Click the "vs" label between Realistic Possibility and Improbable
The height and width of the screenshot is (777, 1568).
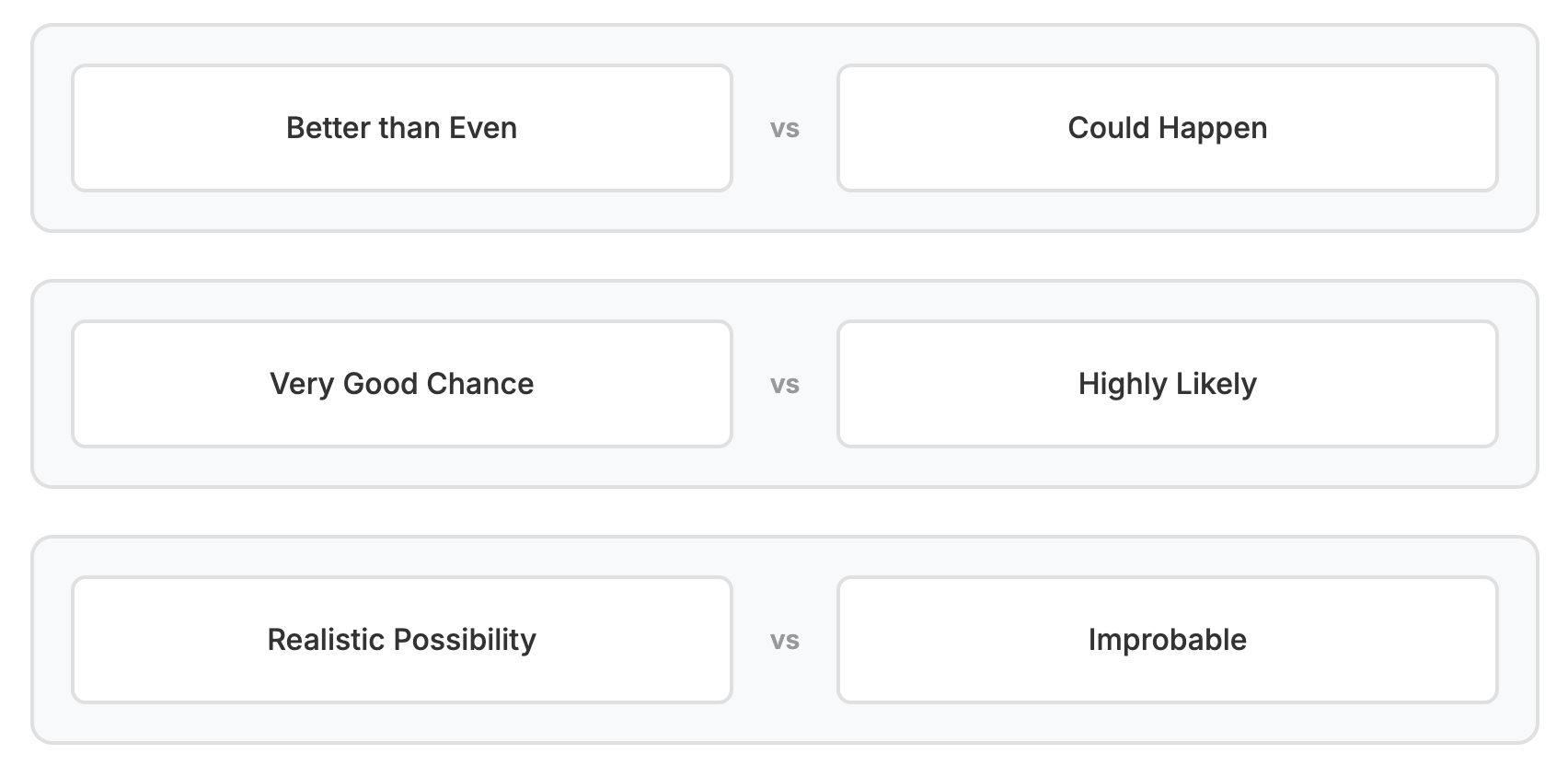(x=785, y=641)
